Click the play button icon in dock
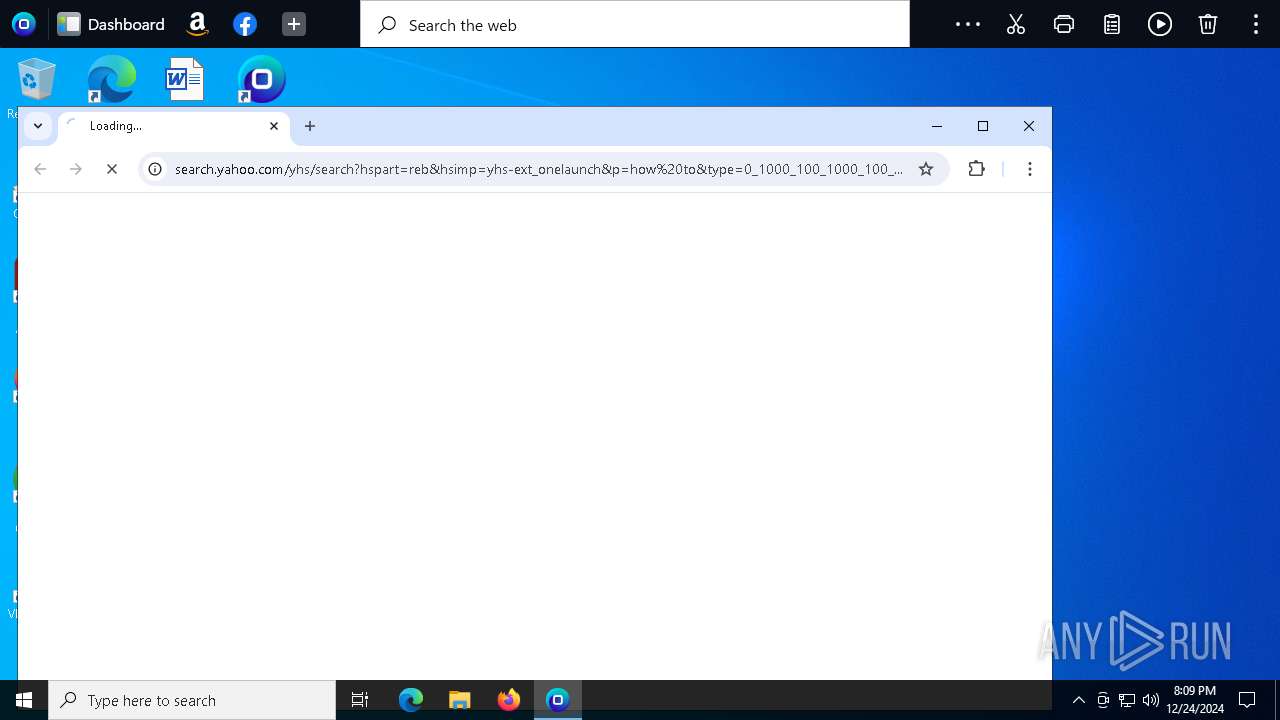This screenshot has height=720, width=1280. coord(1160,24)
